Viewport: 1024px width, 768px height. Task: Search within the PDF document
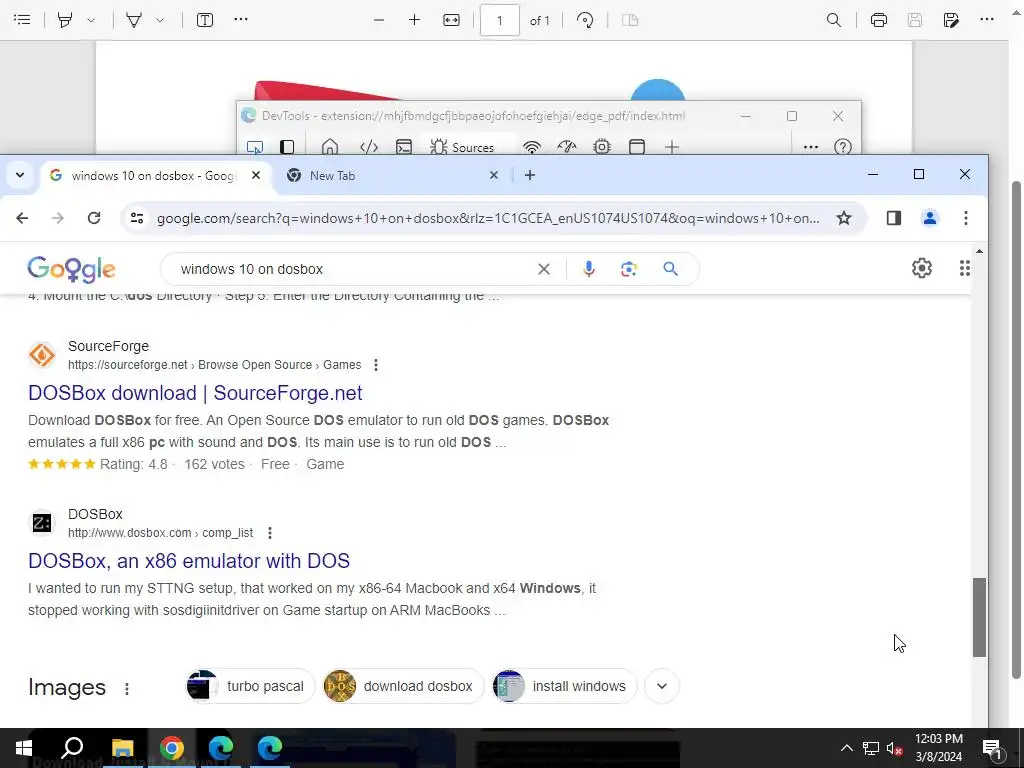tap(834, 20)
